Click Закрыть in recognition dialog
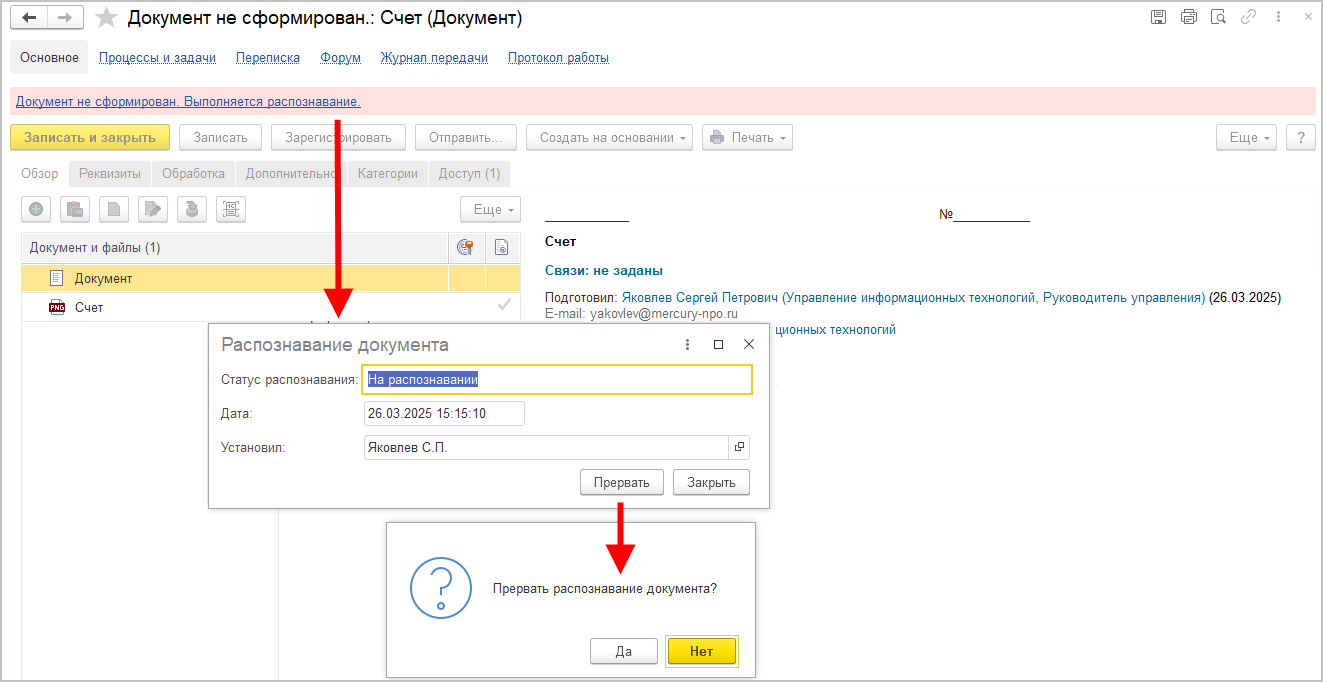The height and width of the screenshot is (682, 1323). 711,482
